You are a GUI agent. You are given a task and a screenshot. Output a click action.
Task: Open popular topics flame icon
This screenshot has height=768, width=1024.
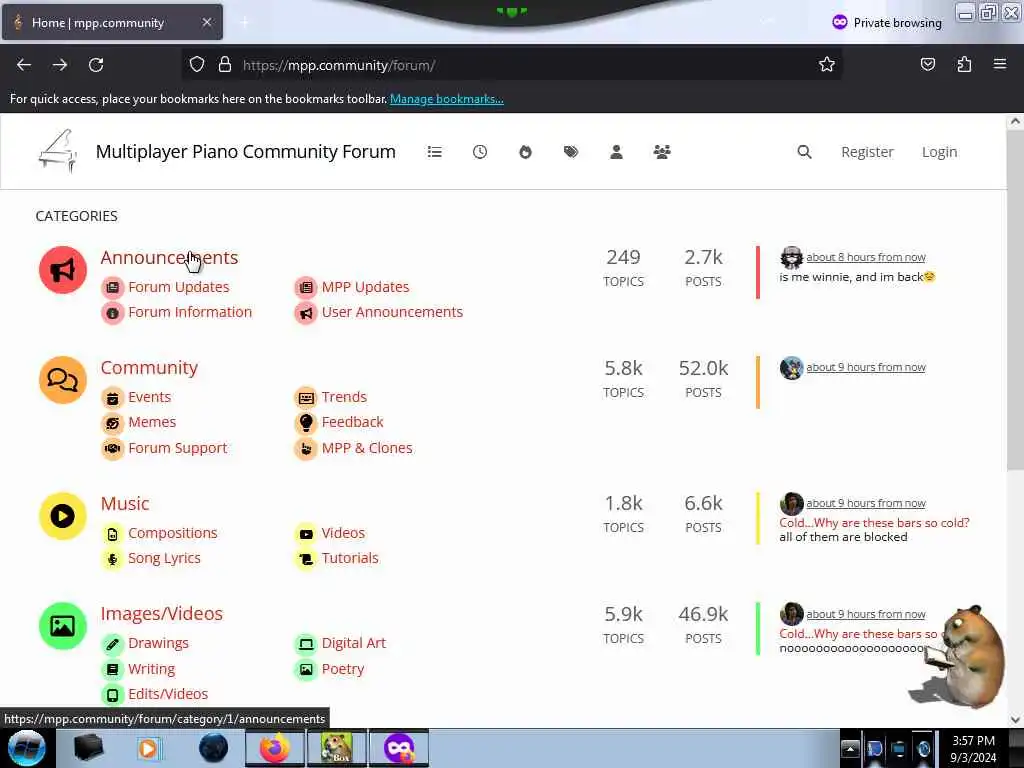(x=525, y=152)
